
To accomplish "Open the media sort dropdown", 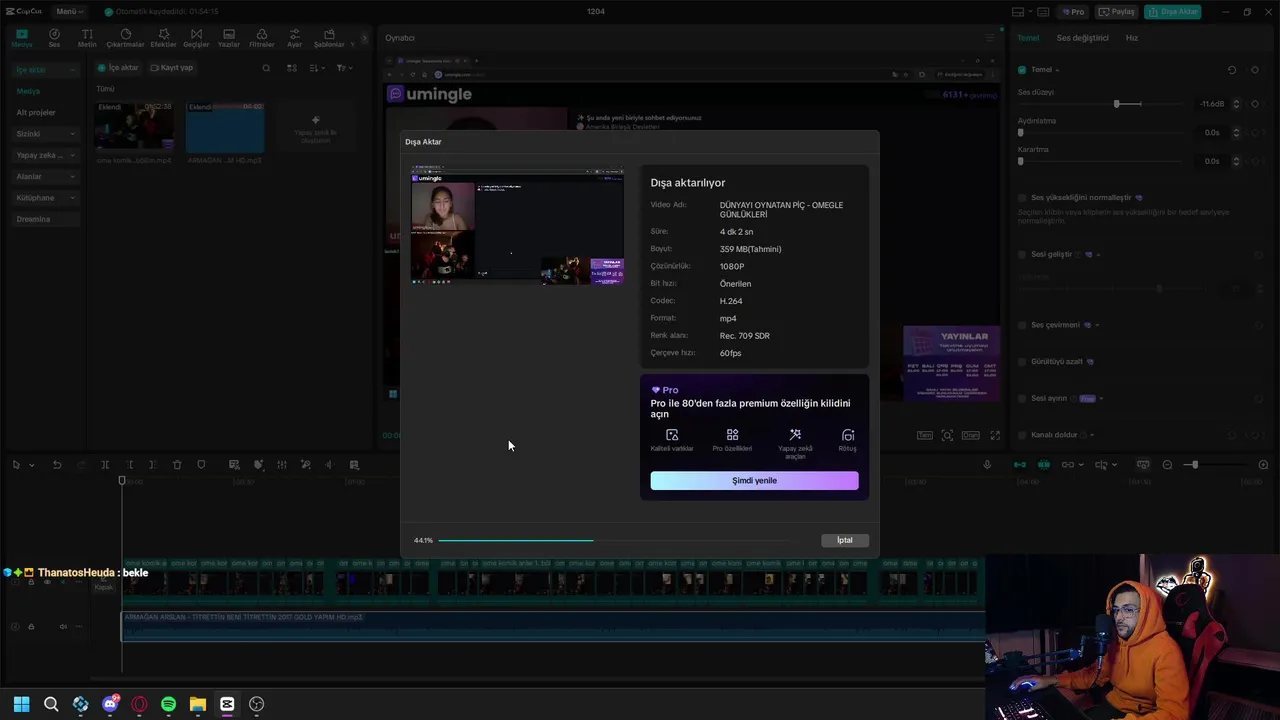I will (x=317, y=68).
